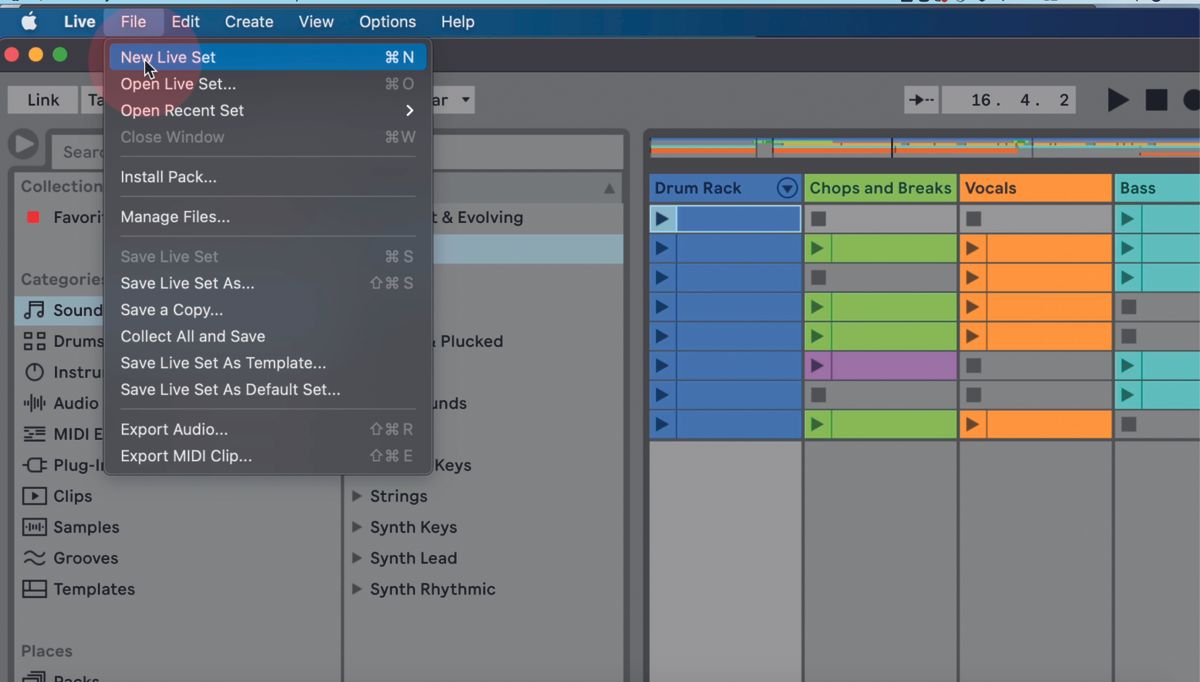Click the red Favorites color tag
1200x682 pixels.
click(33, 217)
